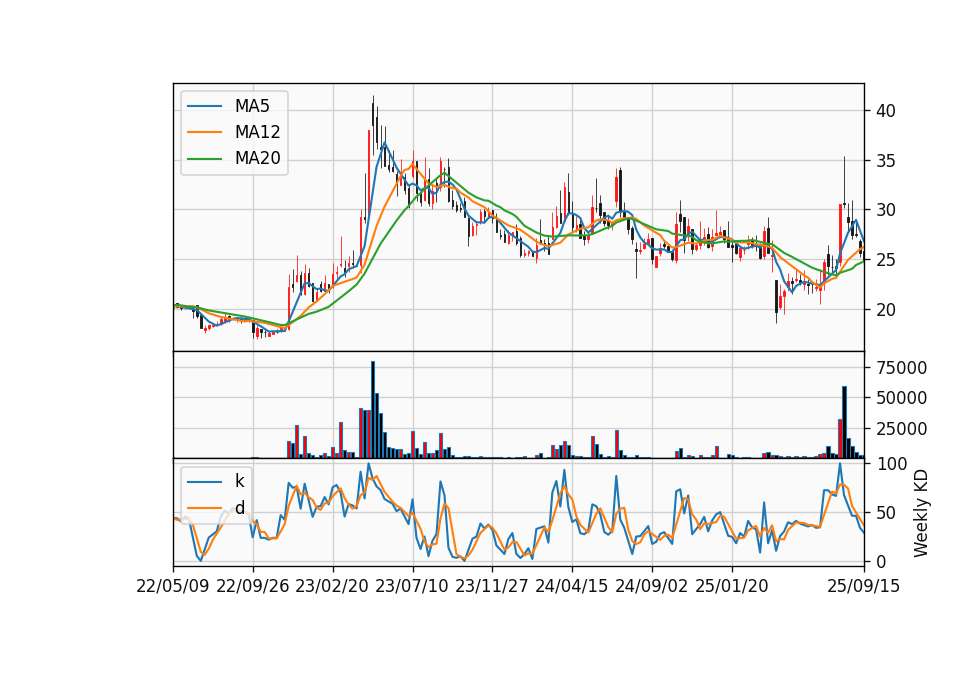Click the MA5 legend label
This screenshot has height=690, width=960.
(252, 106)
